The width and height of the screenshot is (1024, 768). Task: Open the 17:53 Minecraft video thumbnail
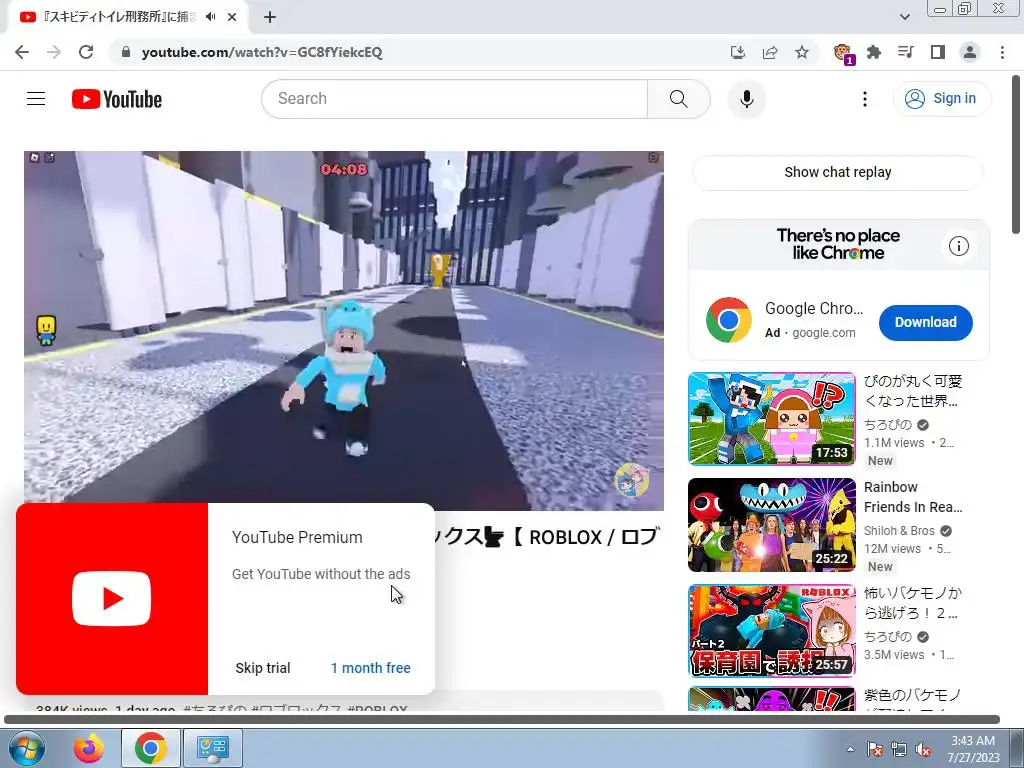point(771,419)
